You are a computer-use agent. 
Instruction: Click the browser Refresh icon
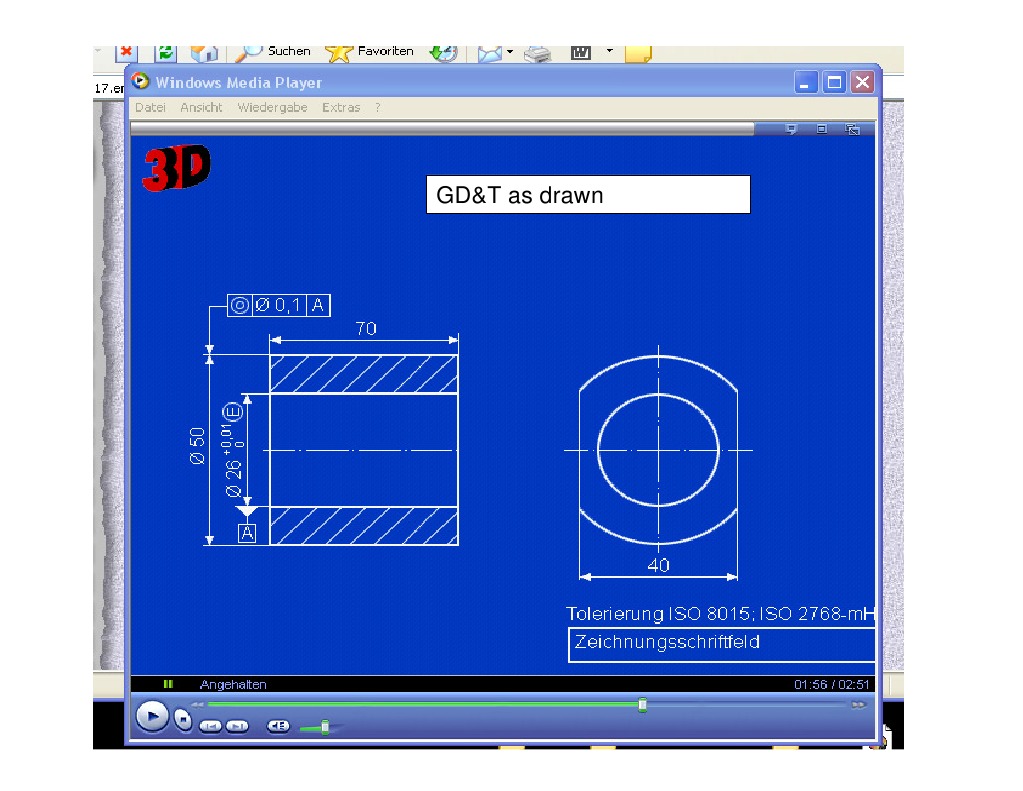(x=166, y=53)
